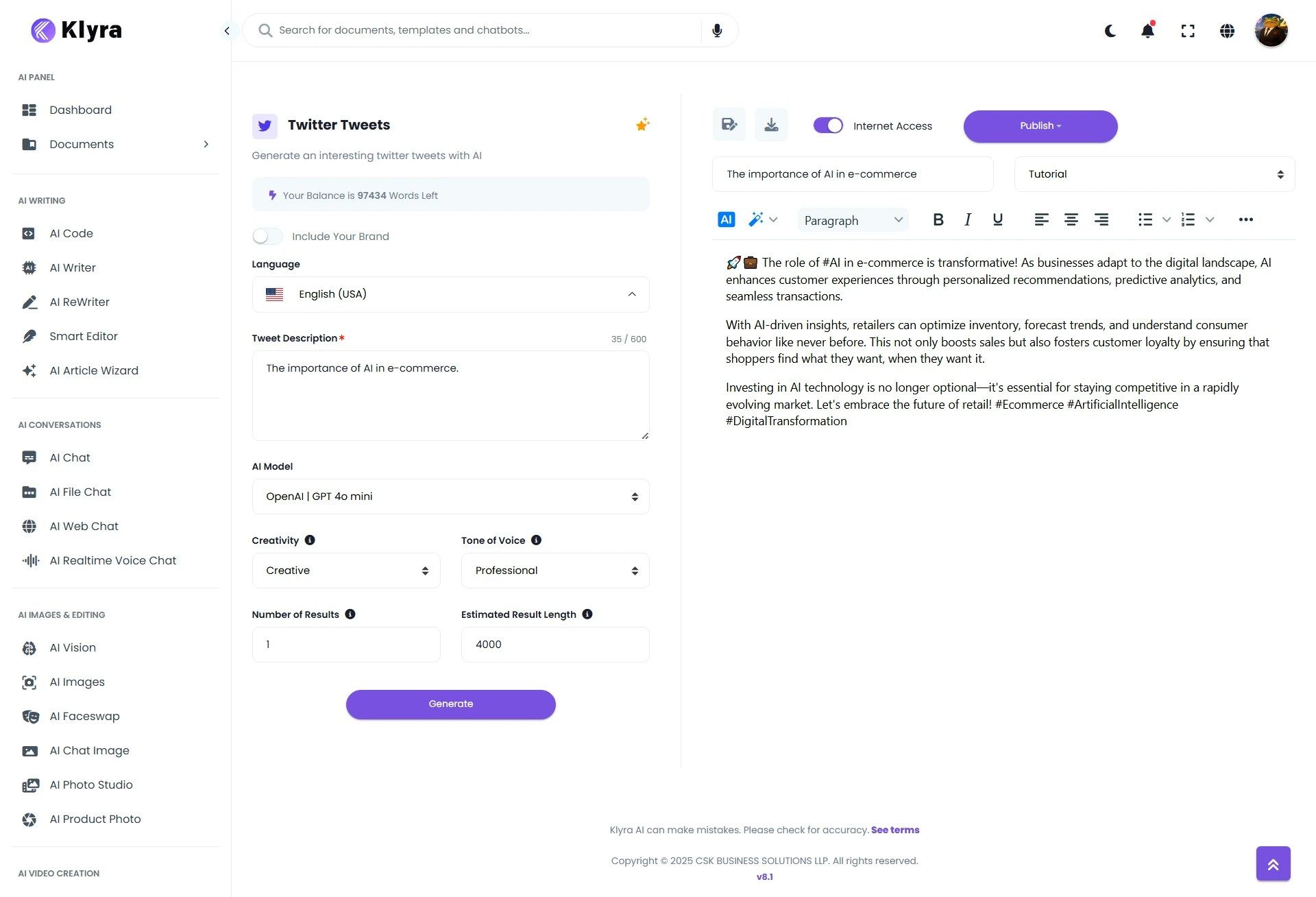
Task: Open the See terms link
Action: (895, 830)
